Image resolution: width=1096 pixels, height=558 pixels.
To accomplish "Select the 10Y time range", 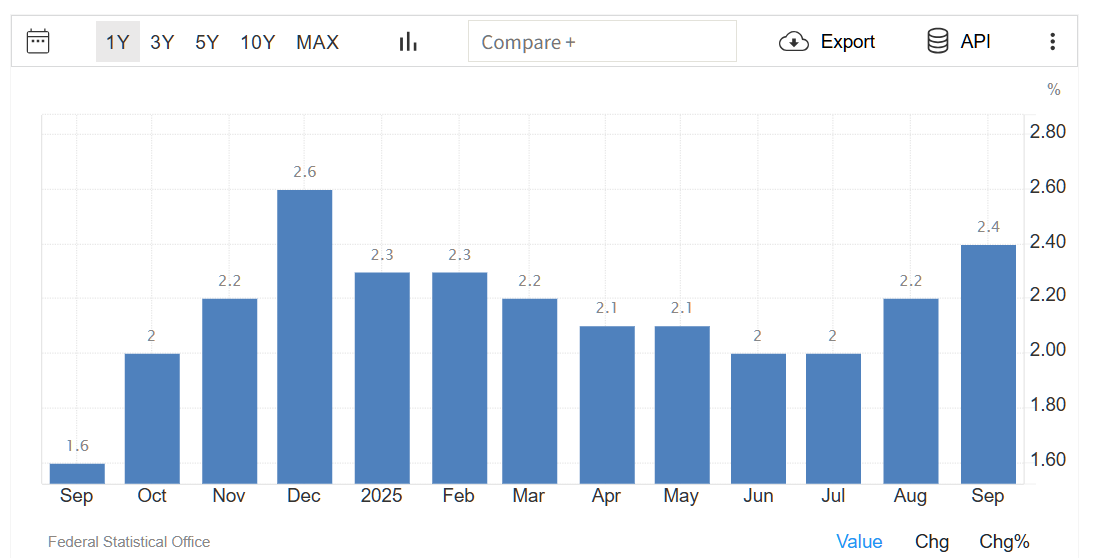I will coord(257,42).
